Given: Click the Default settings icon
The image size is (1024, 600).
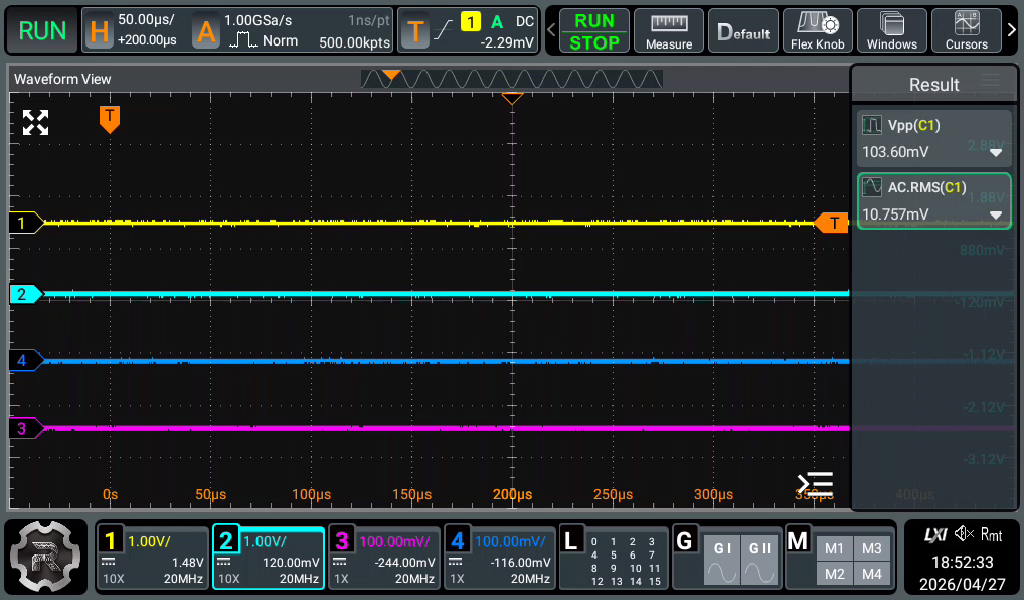Looking at the screenshot, I should 743,31.
